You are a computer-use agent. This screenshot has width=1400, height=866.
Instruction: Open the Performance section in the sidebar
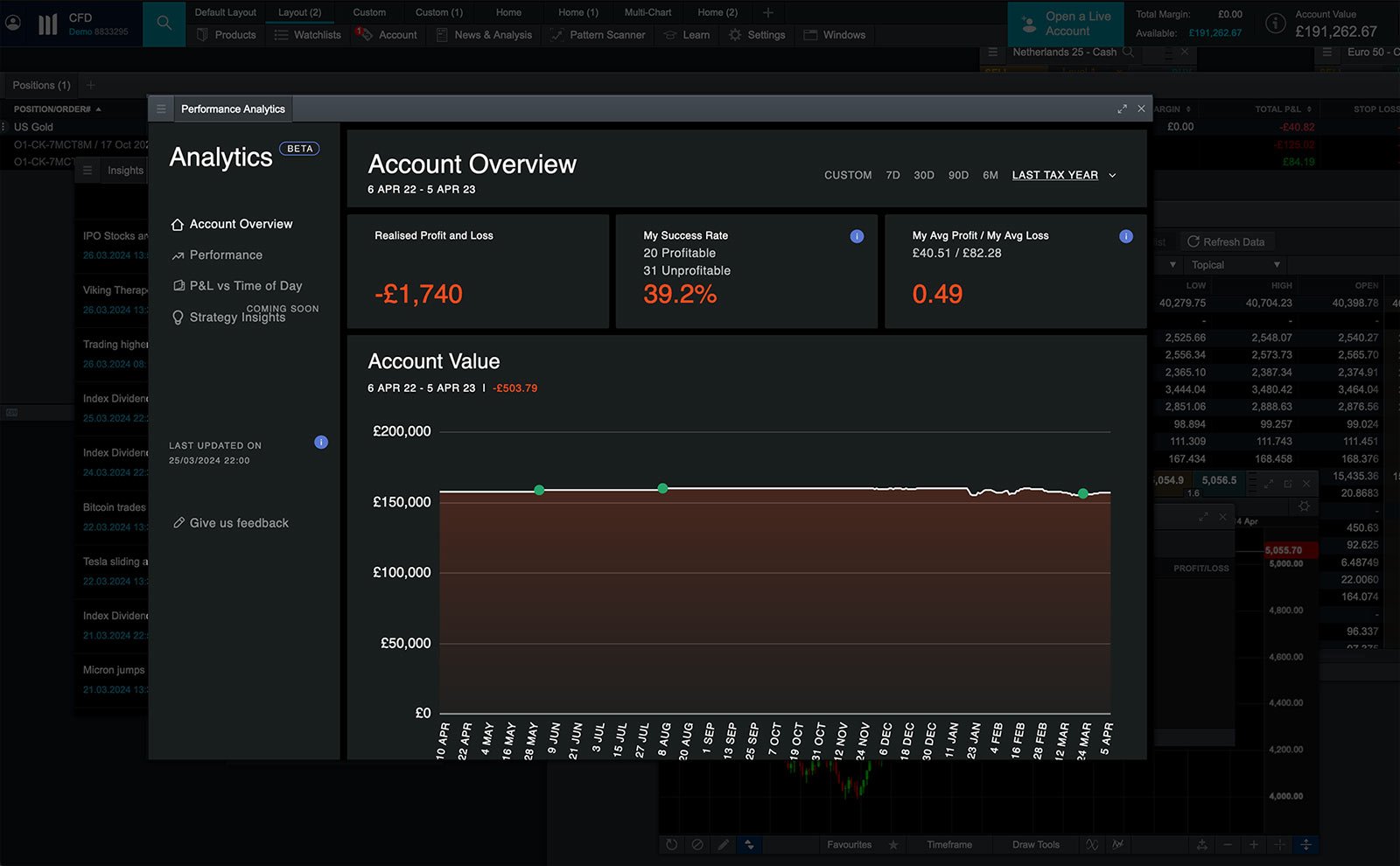pyautogui.click(x=226, y=255)
